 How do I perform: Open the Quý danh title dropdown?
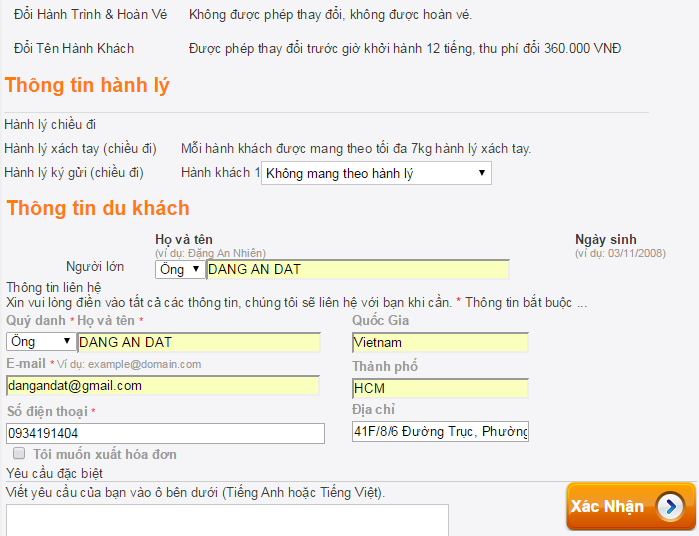40,342
